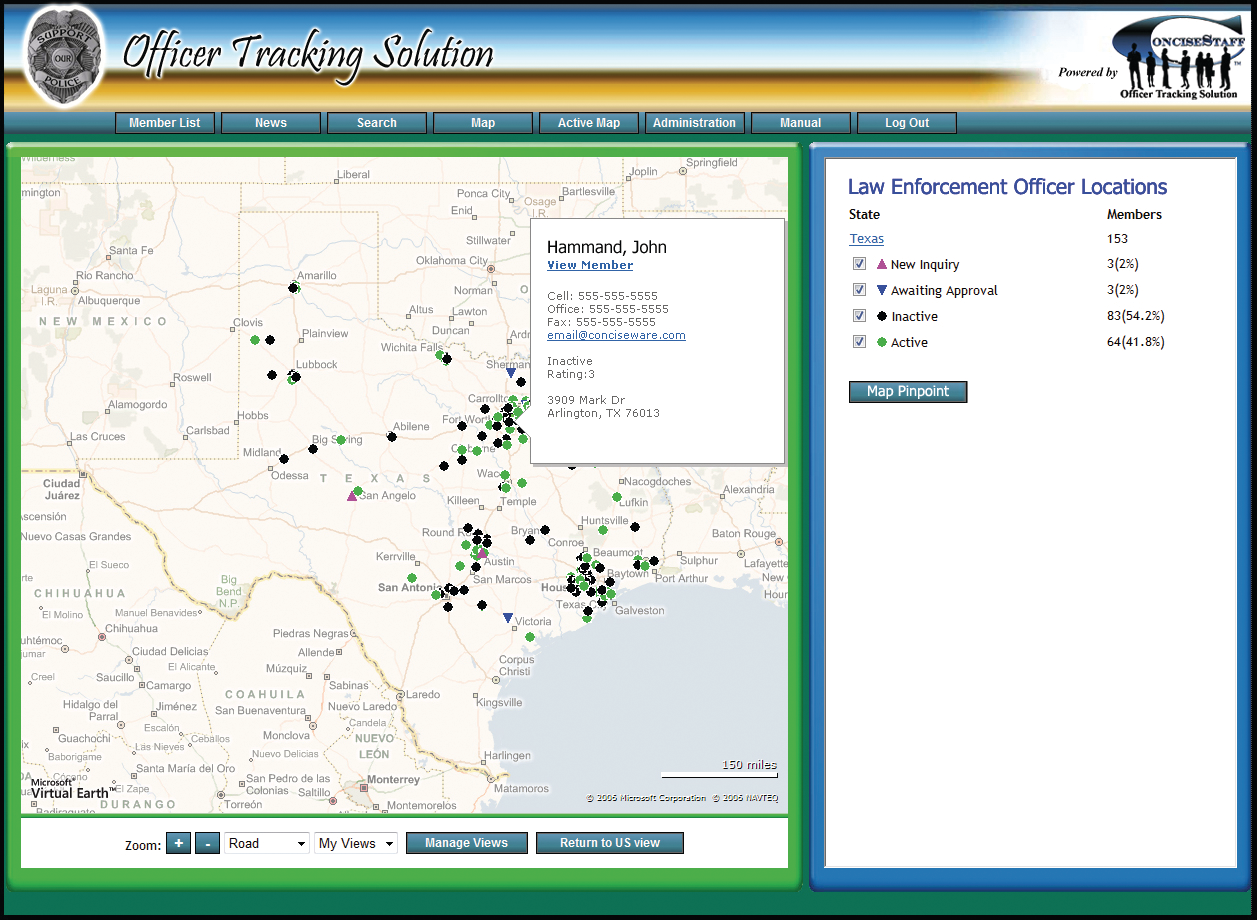
Task: Click the Texas state link
Action: tap(867, 239)
